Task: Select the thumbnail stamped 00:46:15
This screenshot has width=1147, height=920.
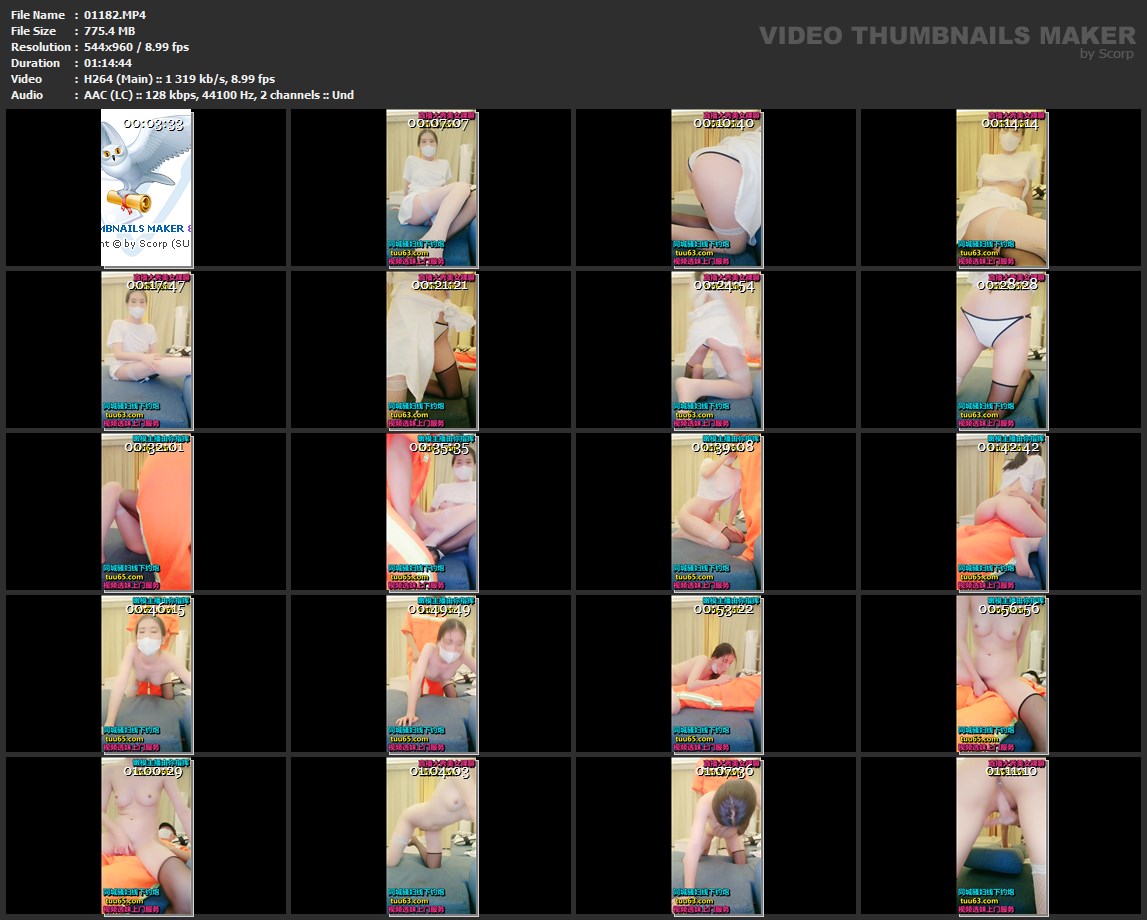Action: (x=146, y=674)
